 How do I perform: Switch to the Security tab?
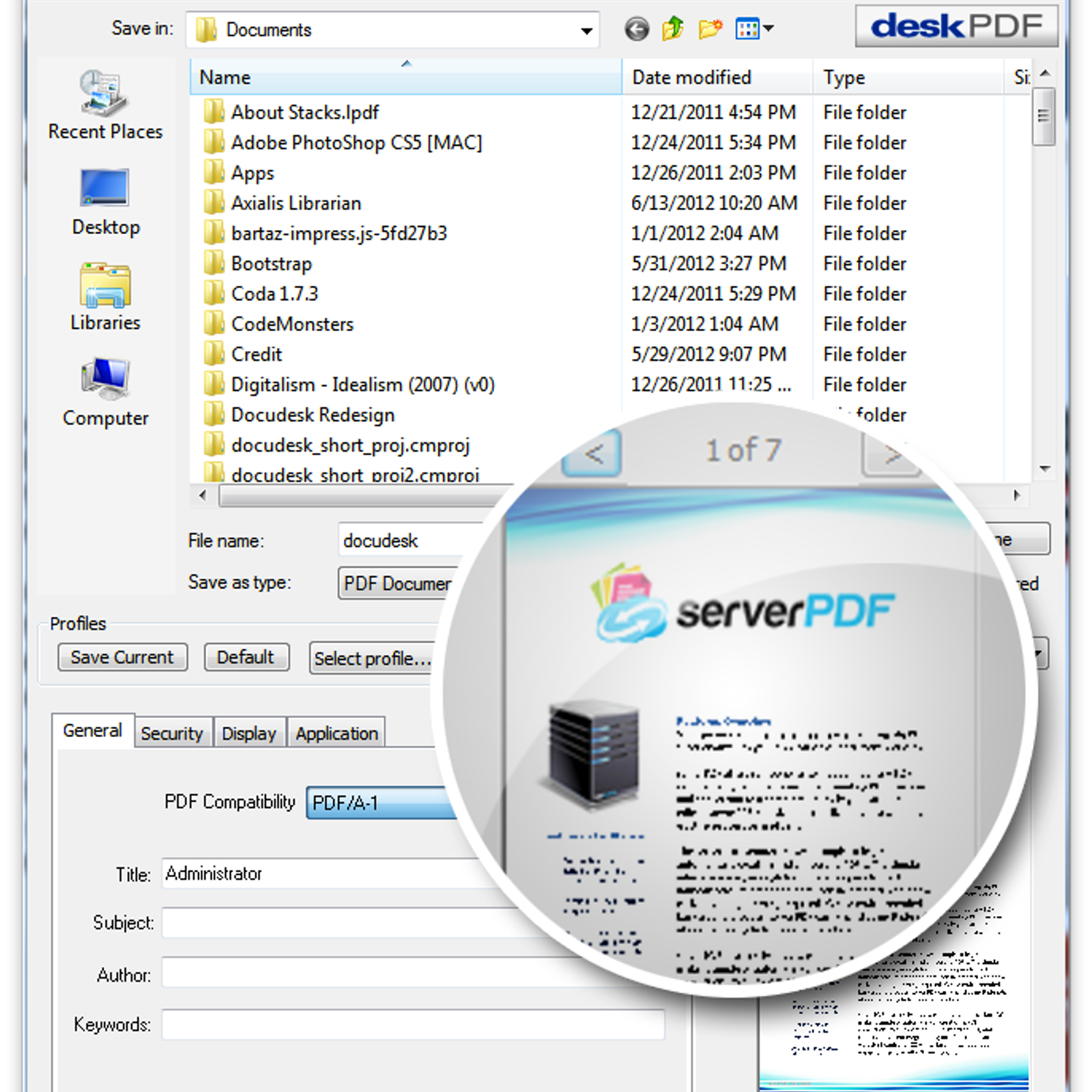coord(172,733)
